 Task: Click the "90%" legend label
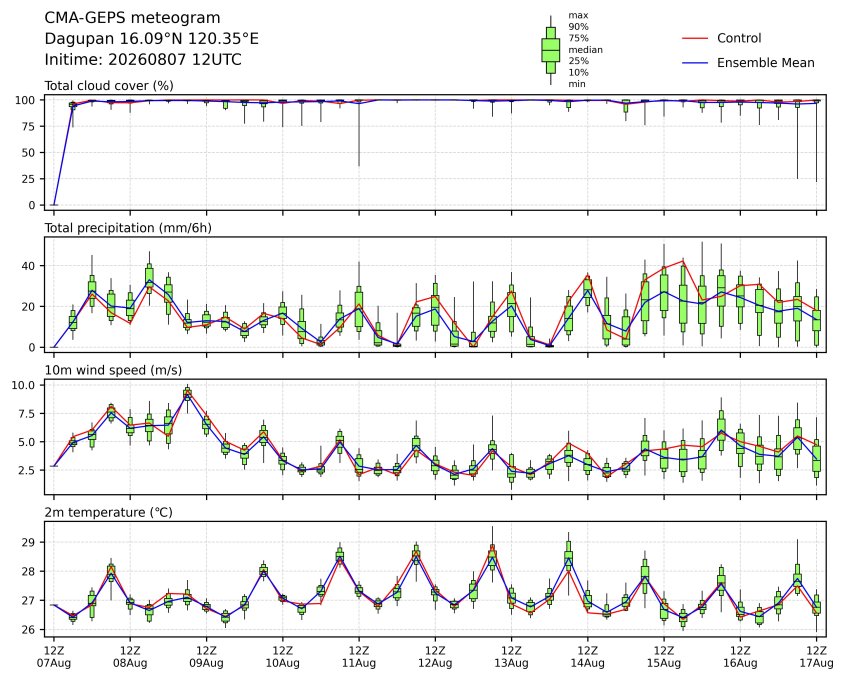pyautogui.click(x=578, y=26)
